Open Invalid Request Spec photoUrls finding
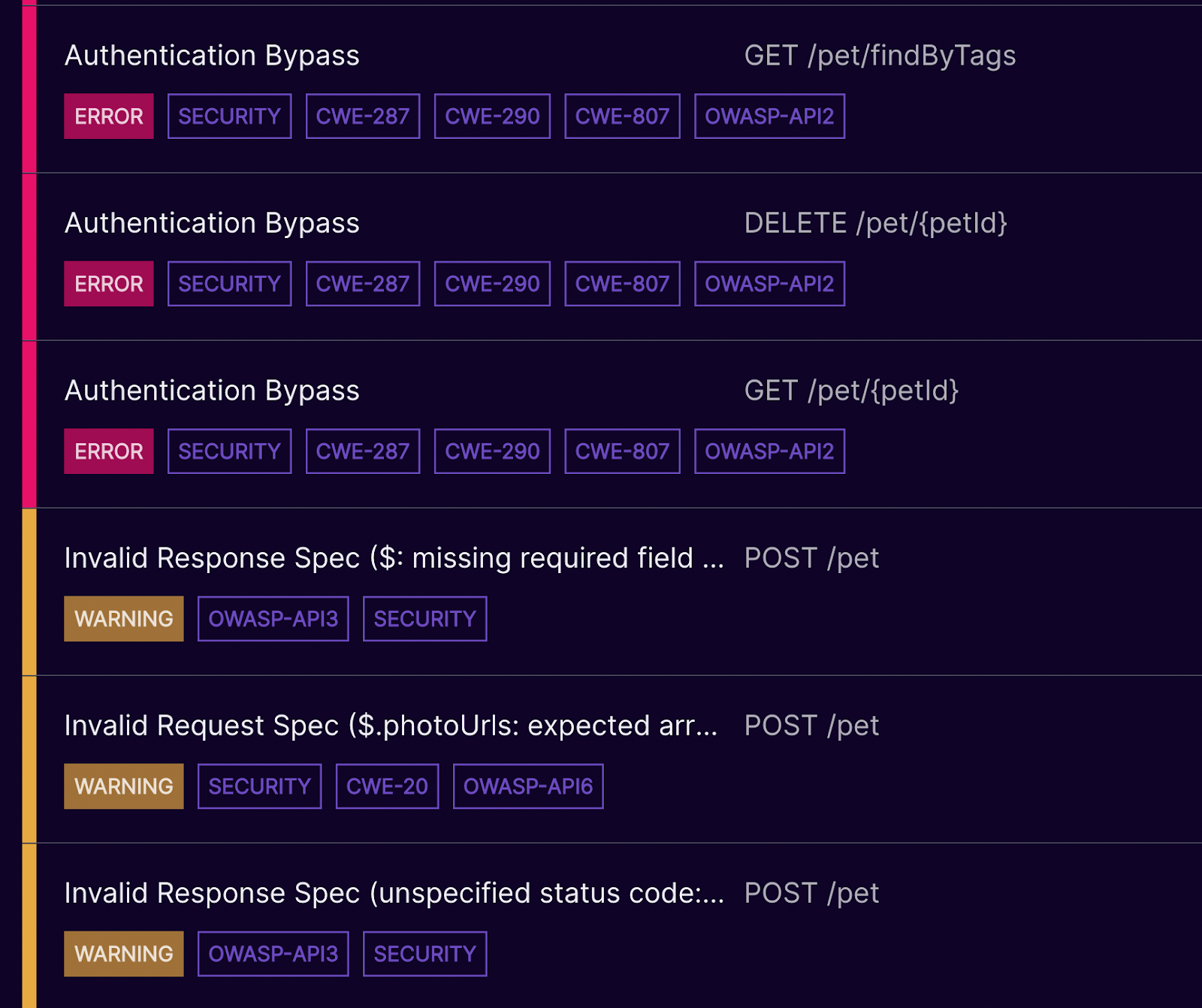 (391, 726)
